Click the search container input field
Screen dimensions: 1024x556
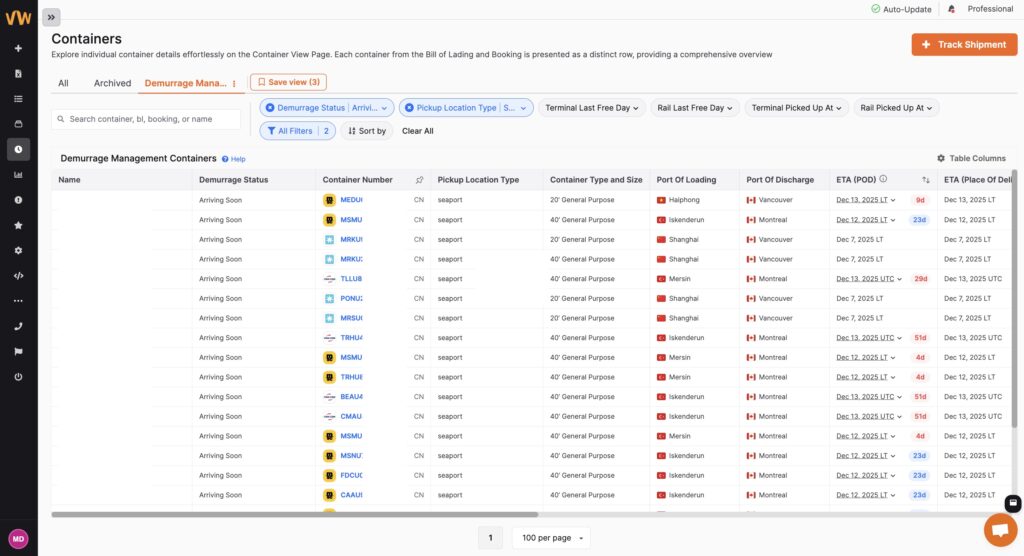pyautogui.click(x=146, y=119)
